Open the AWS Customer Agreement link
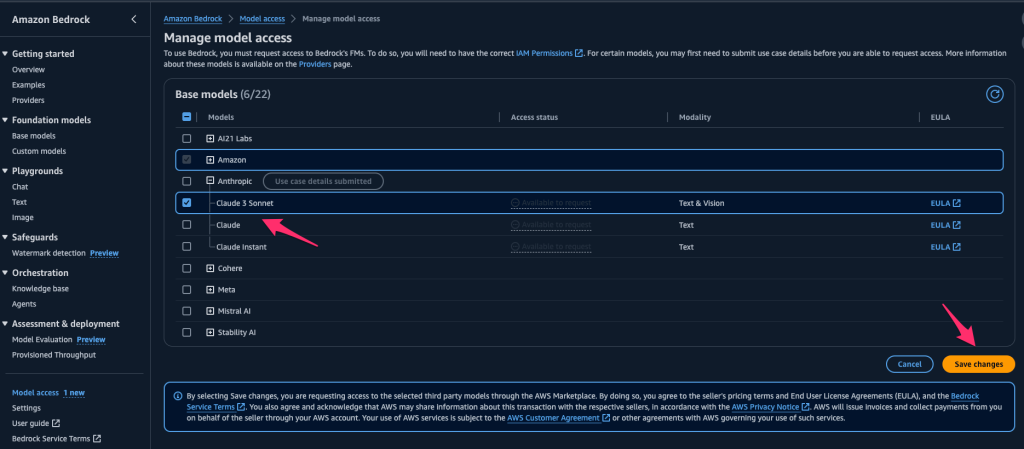The height and width of the screenshot is (449, 1024). click(x=559, y=418)
